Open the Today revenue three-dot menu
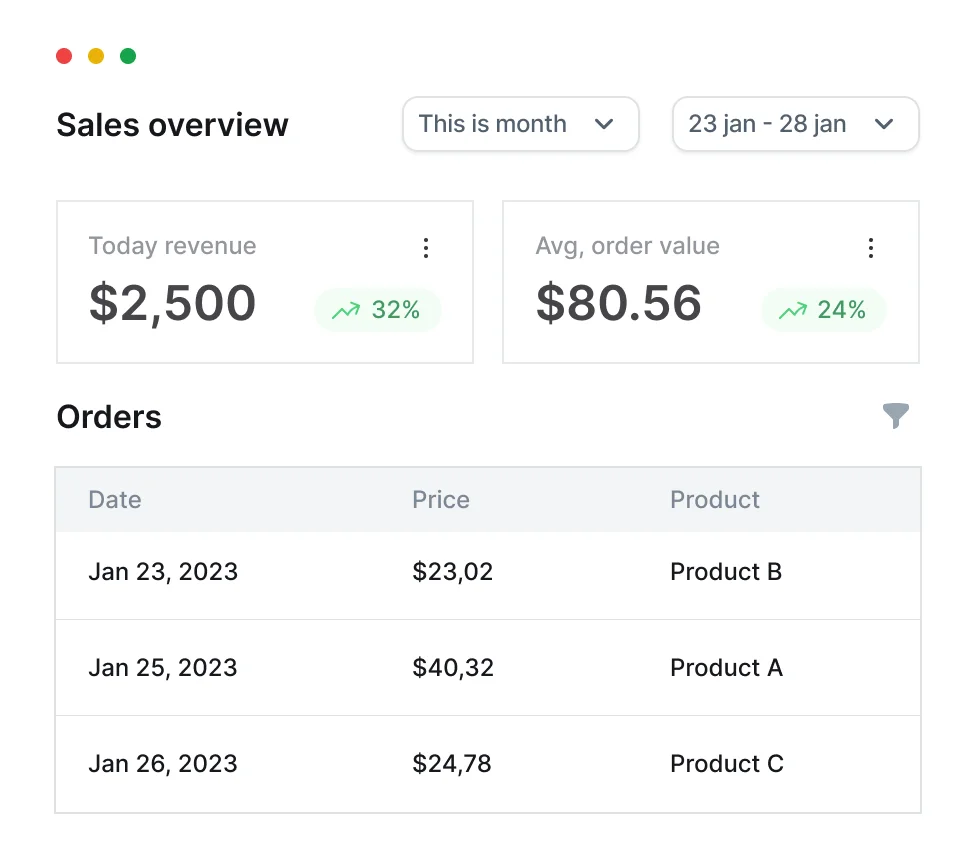 tap(426, 248)
